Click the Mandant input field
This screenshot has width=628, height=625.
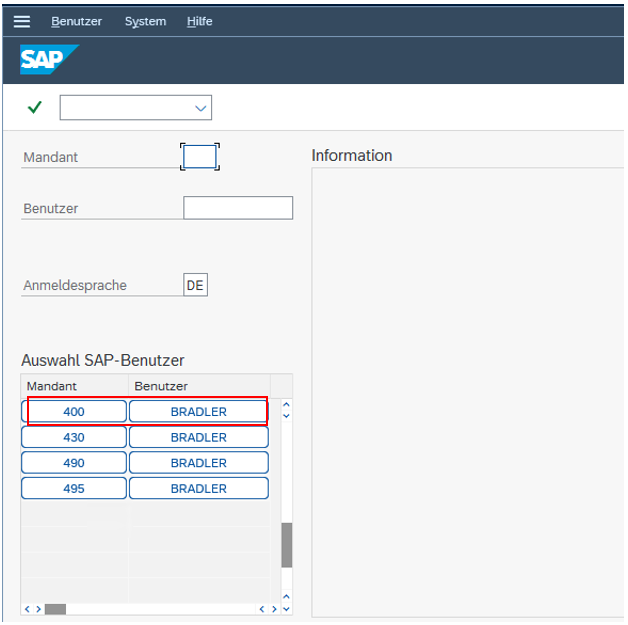[x=200, y=157]
